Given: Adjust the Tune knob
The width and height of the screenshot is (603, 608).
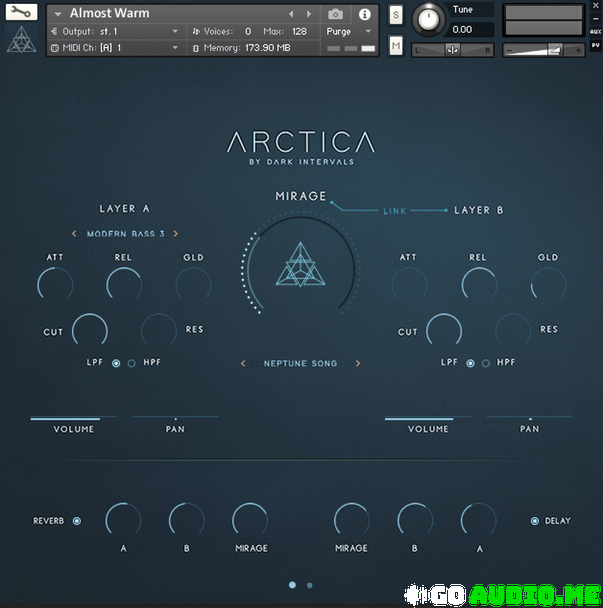Looking at the screenshot, I should [428, 19].
